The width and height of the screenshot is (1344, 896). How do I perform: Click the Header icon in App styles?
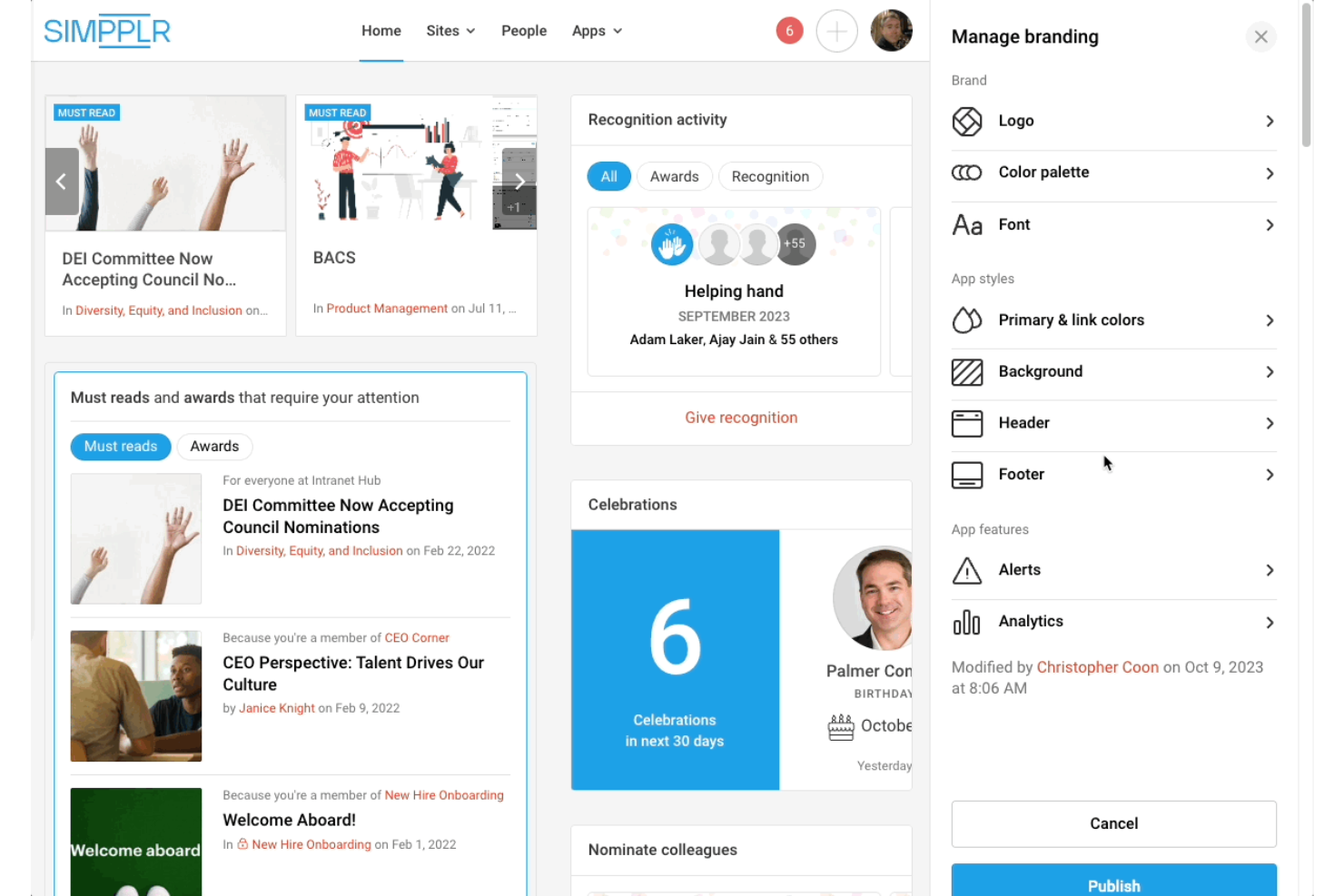point(967,423)
